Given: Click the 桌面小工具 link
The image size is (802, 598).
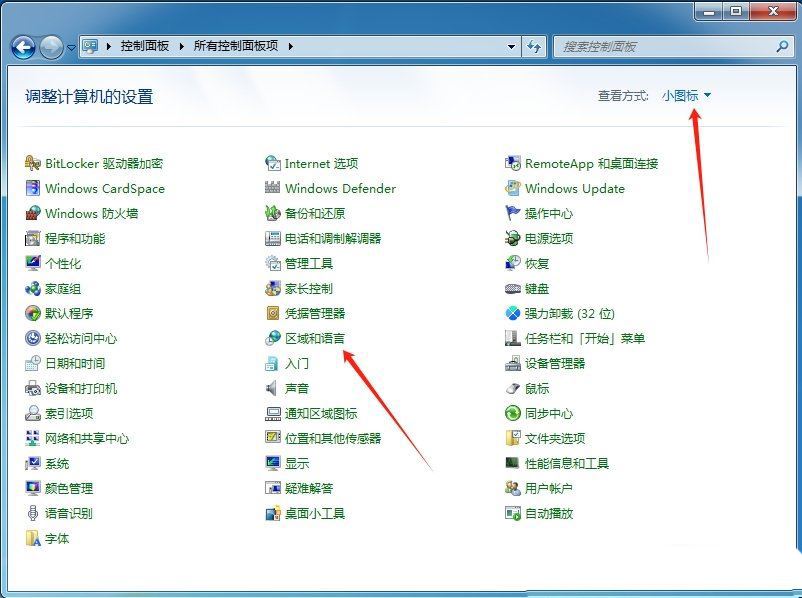Looking at the screenshot, I should [x=315, y=513].
